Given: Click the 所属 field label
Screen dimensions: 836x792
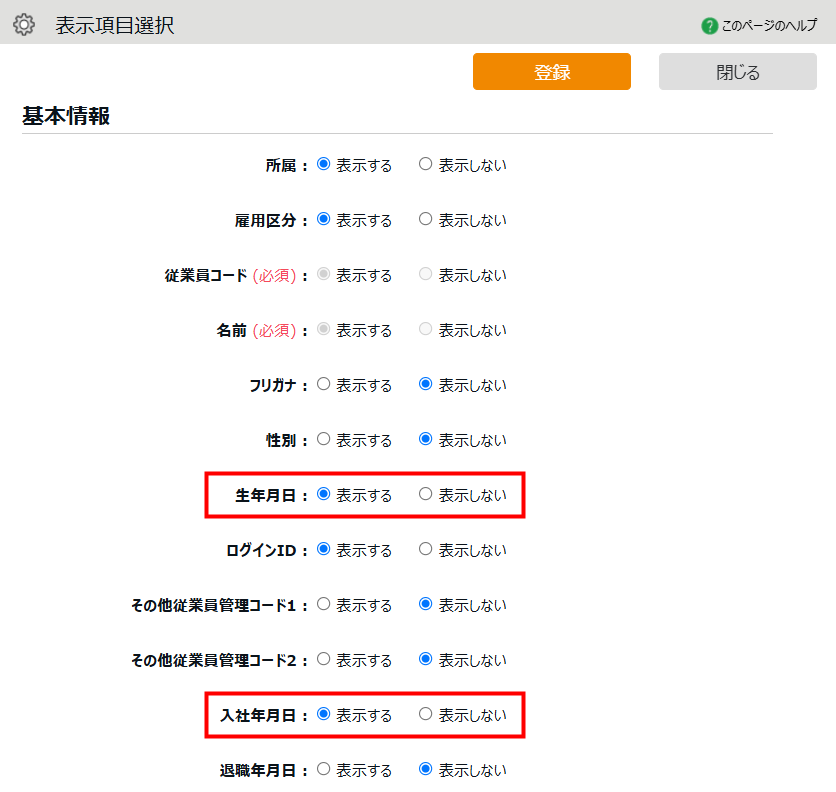Looking at the screenshot, I should coord(281,165).
